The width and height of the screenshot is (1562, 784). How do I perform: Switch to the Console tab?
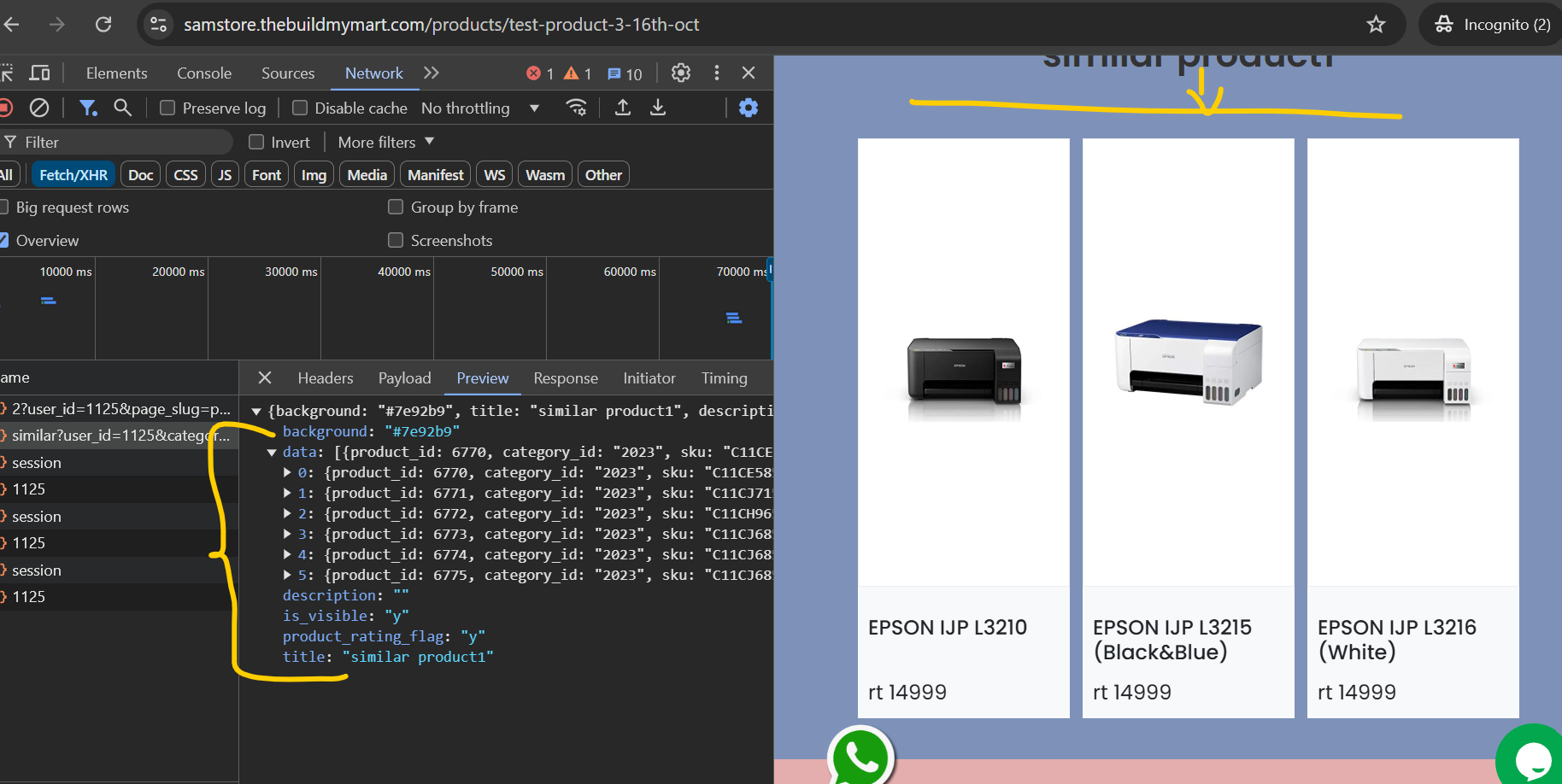204,73
